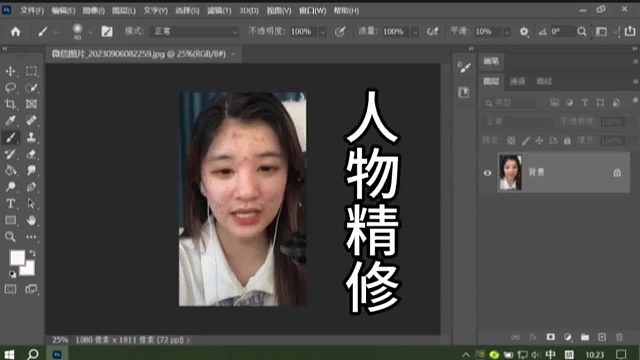640x360 pixels.
Task: Select the Pen tool
Action: pyautogui.click(x=31, y=187)
